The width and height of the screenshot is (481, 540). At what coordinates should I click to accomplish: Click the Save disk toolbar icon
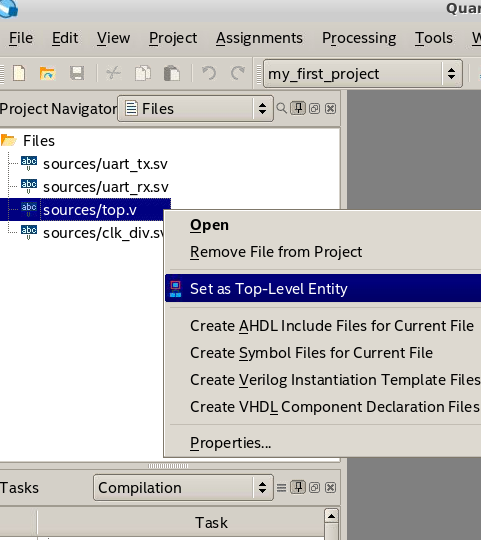coord(77,73)
